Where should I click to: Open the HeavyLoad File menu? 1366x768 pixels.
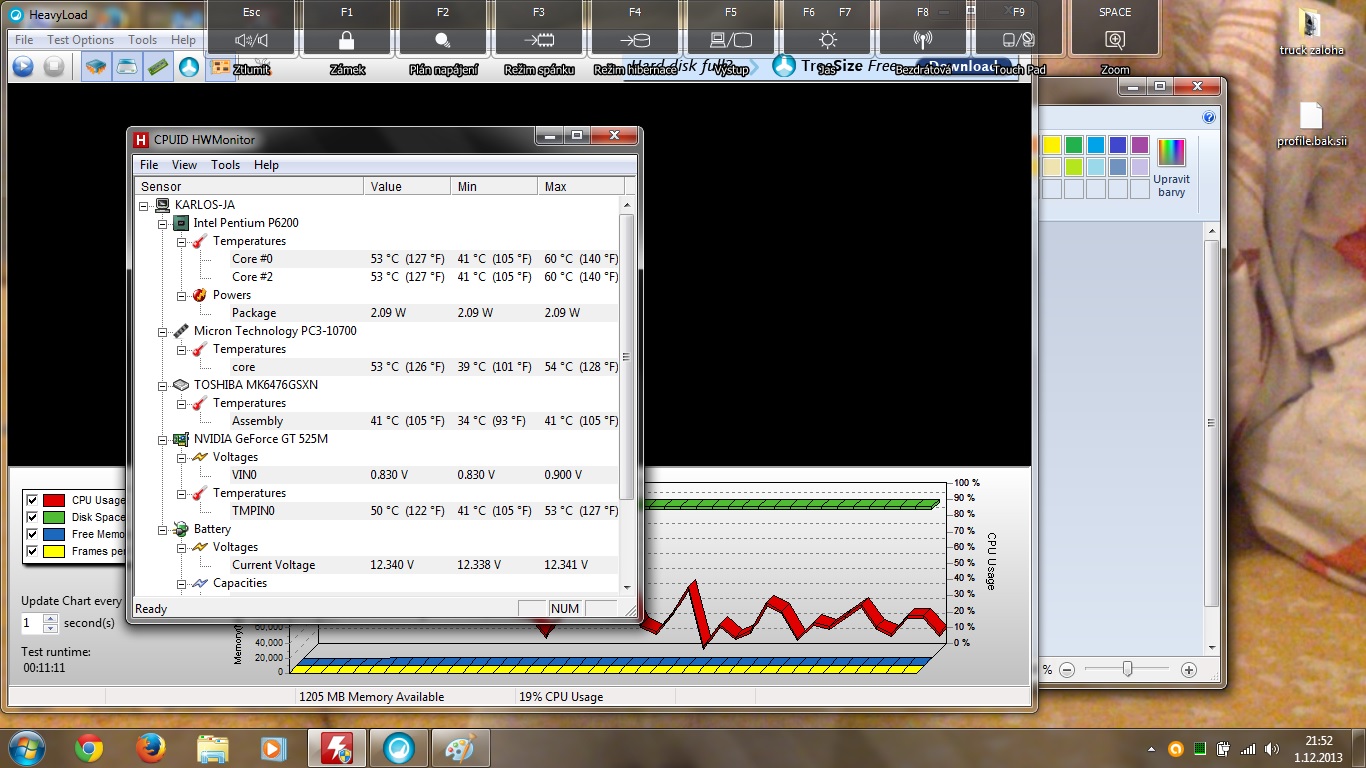pos(24,40)
